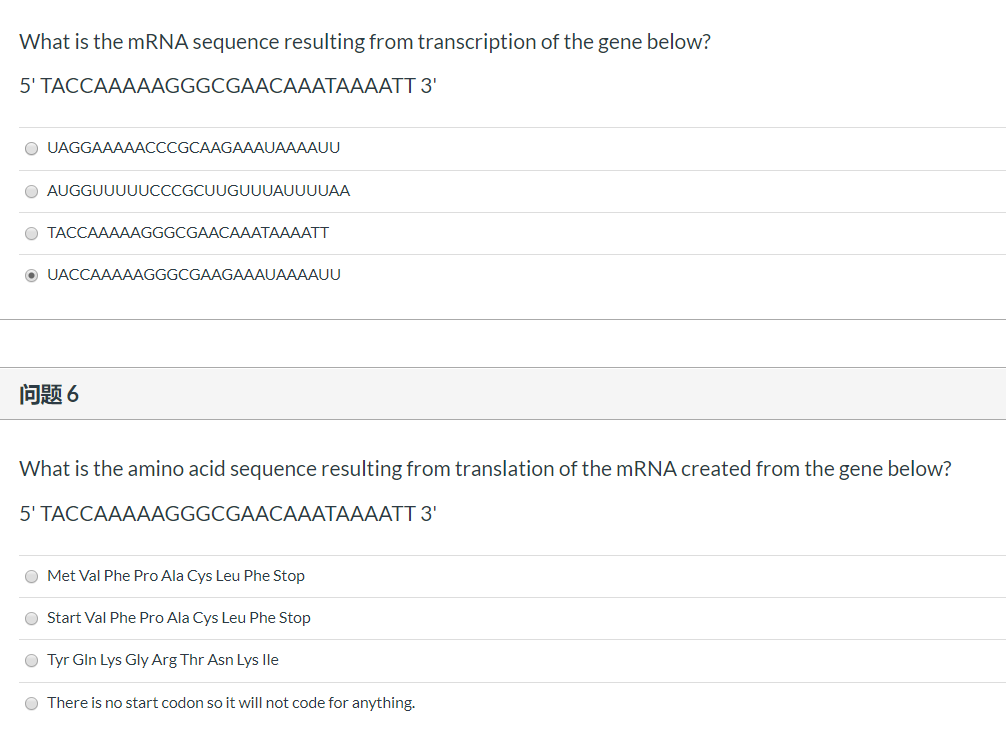Click the gene sequence under question 6

tap(228, 513)
